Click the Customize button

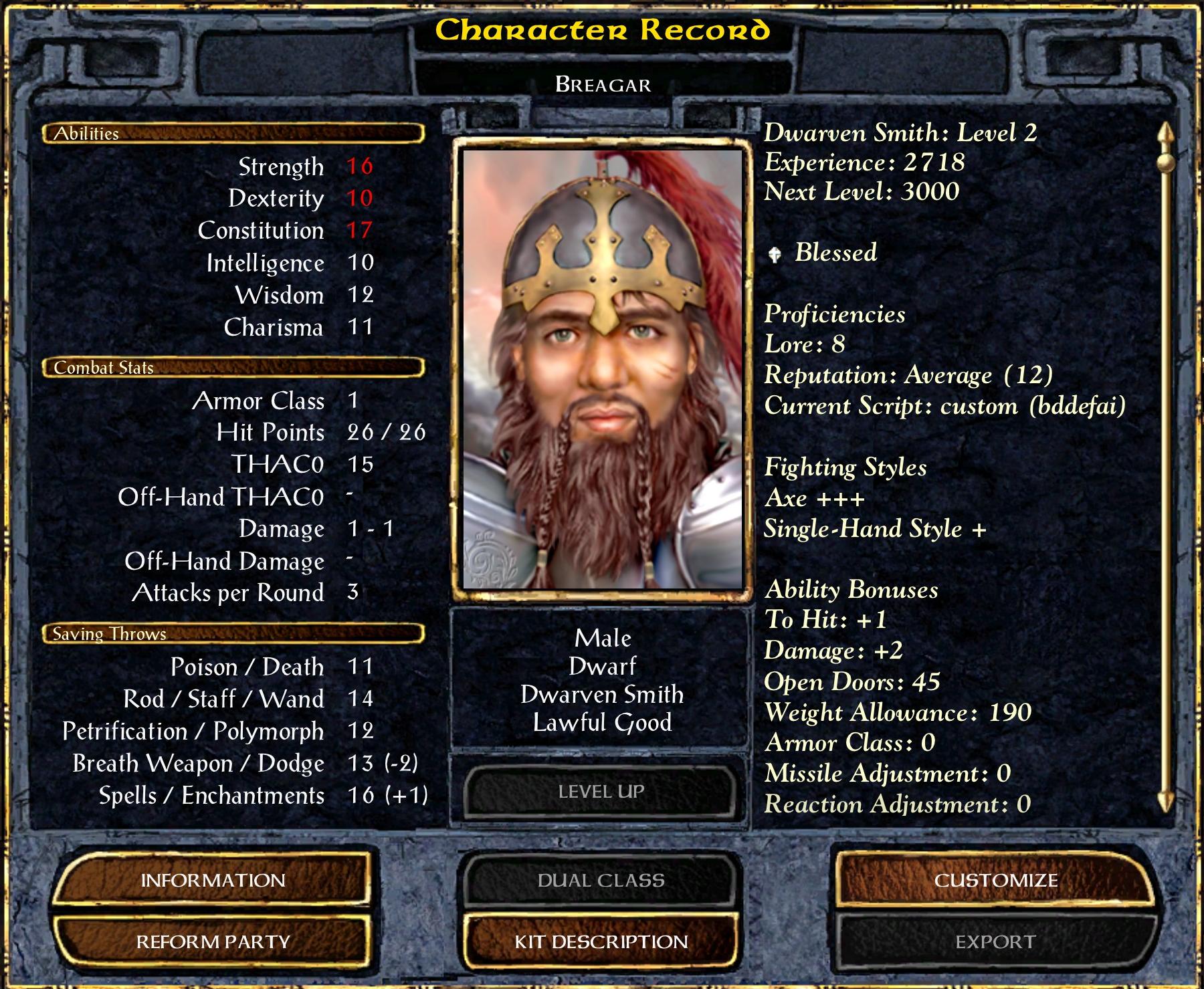(x=995, y=880)
